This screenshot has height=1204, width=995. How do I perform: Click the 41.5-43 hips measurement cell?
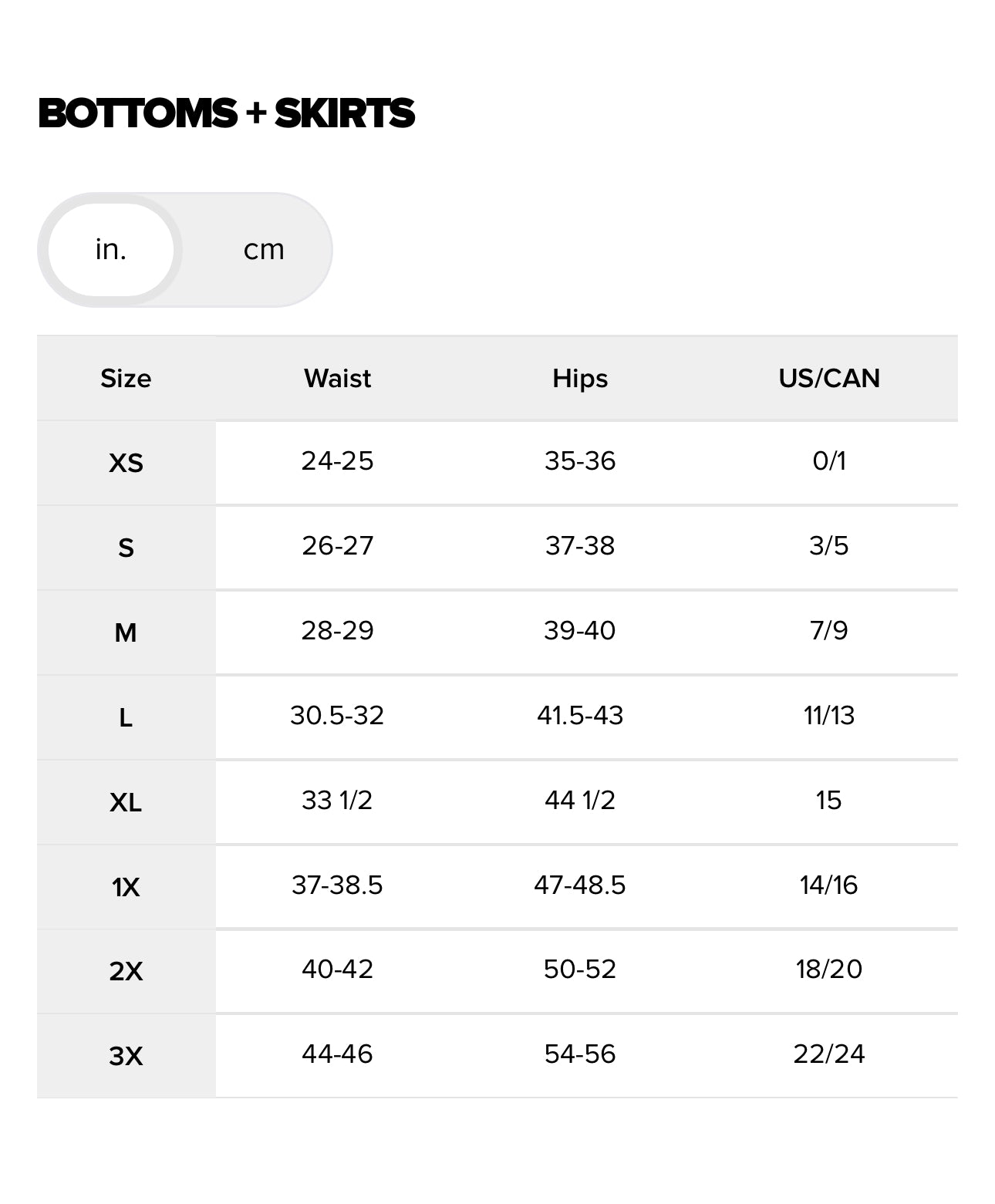tap(580, 716)
